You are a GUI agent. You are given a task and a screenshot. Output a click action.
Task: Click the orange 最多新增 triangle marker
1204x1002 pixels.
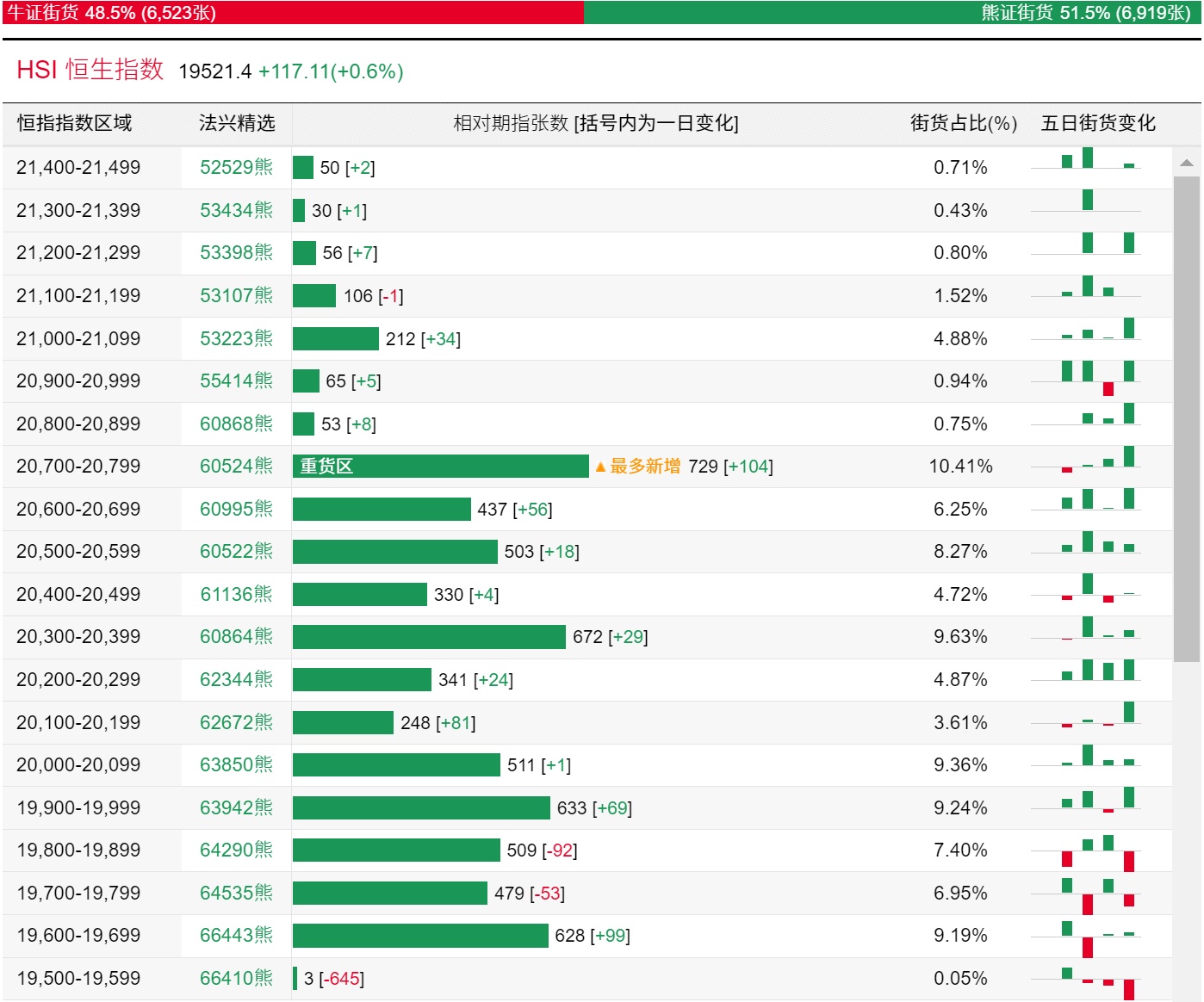pyautogui.click(x=600, y=467)
